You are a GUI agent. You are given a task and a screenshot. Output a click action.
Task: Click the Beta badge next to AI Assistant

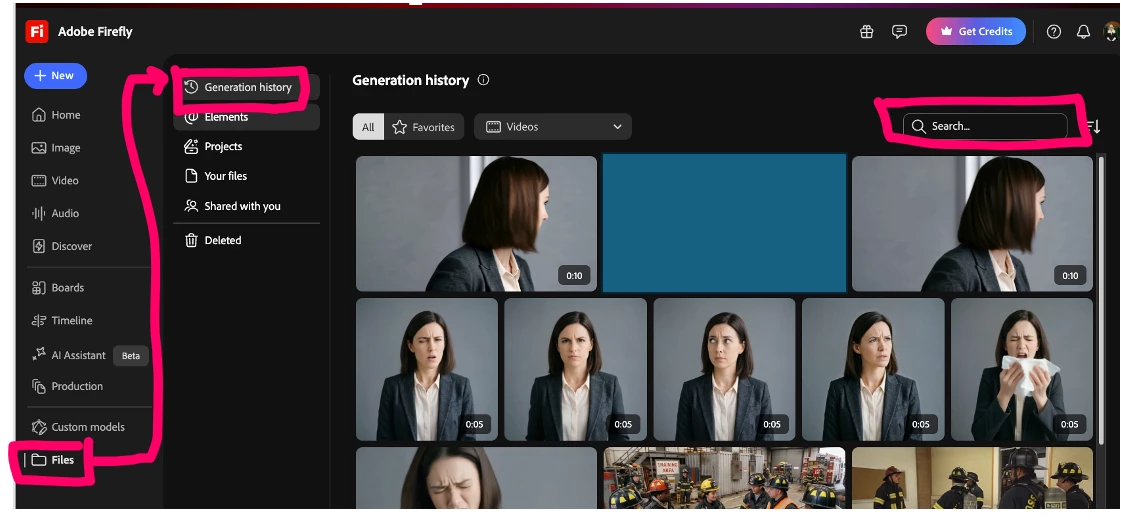coord(131,355)
